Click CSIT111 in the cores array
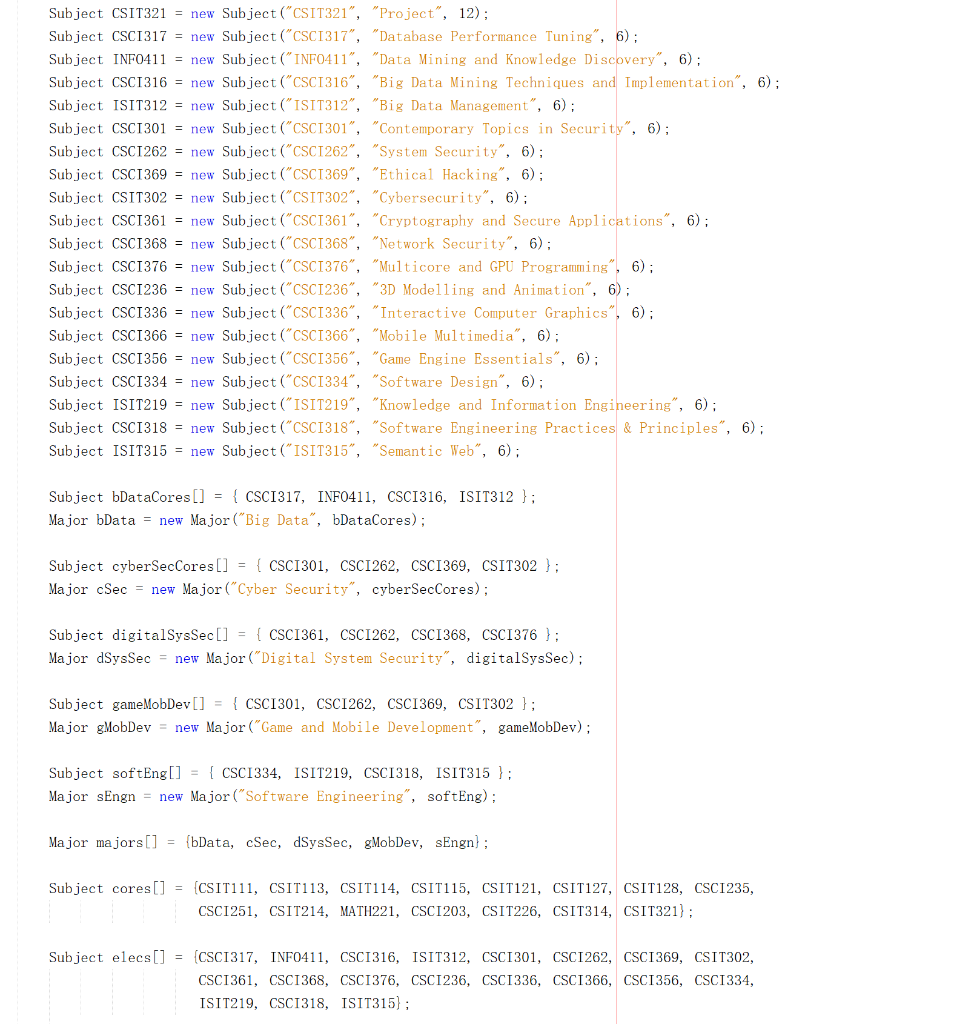The height and width of the screenshot is (1024, 954). 226,889
